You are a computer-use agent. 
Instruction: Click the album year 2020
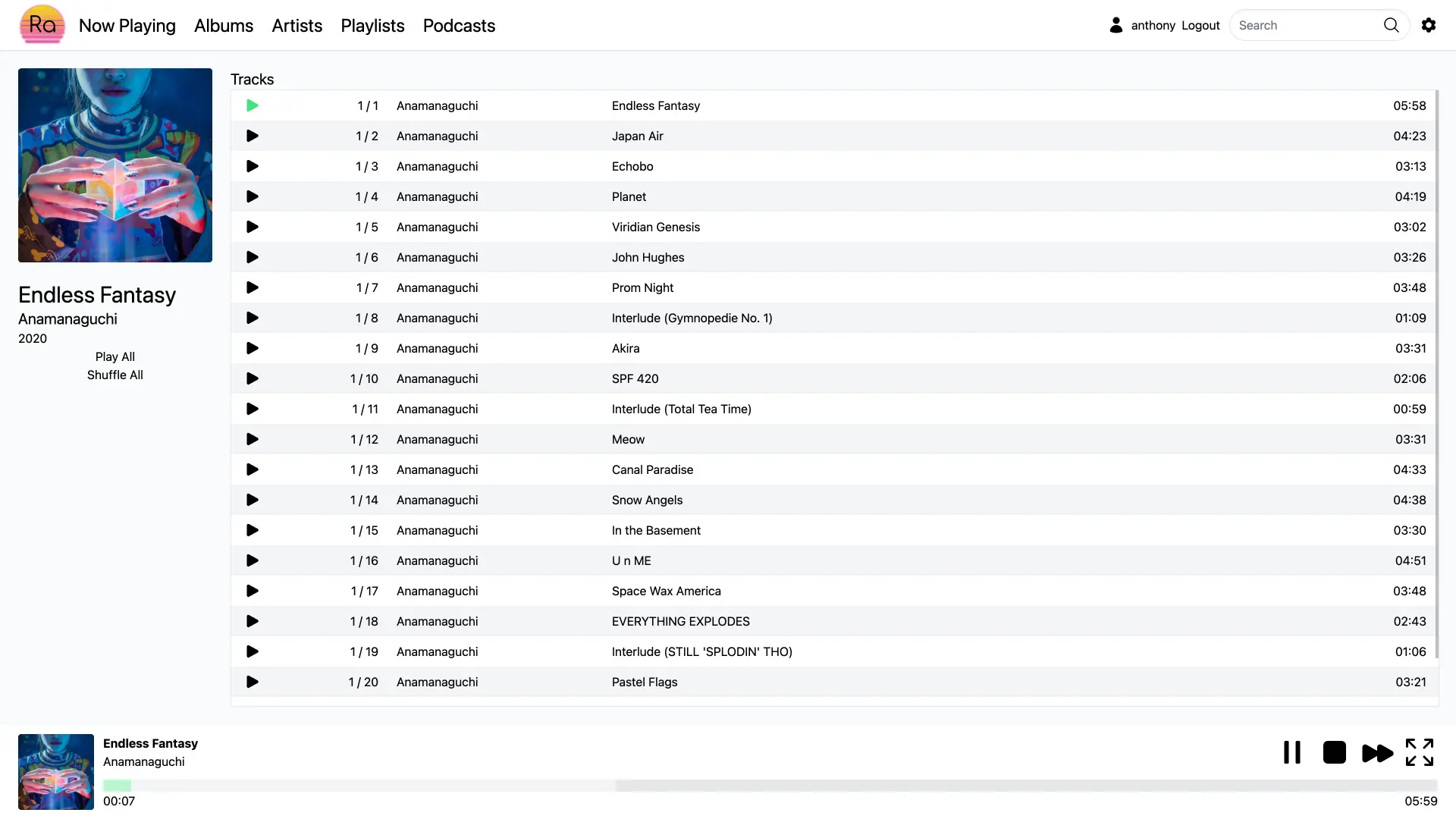[x=33, y=338]
